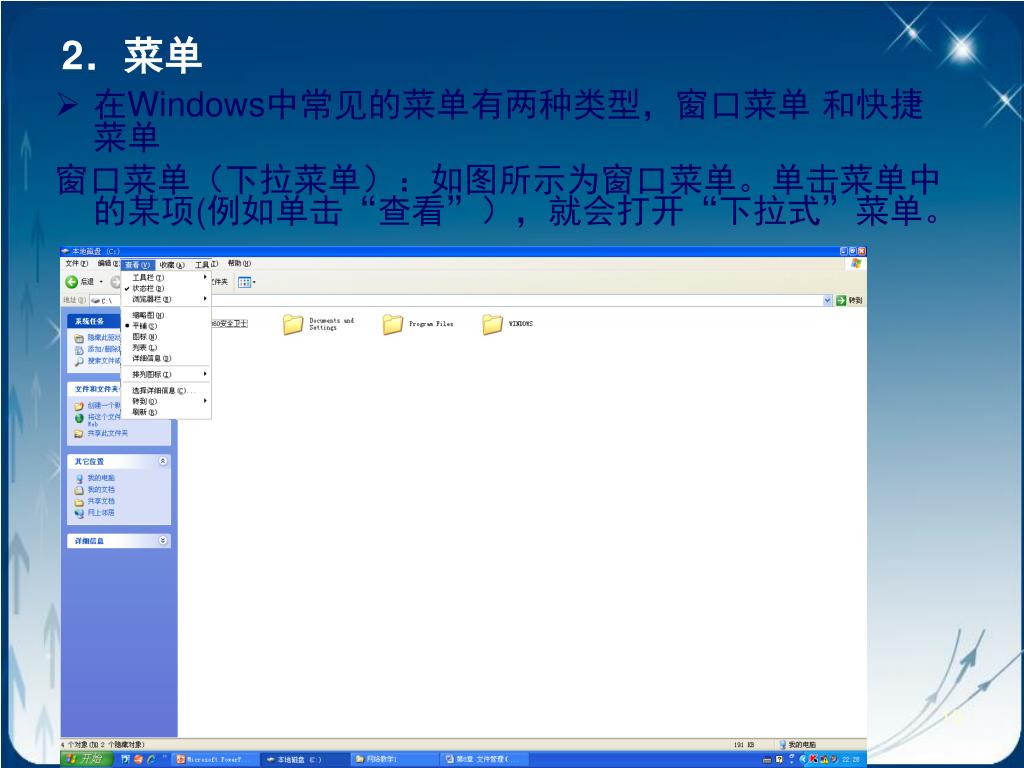Click the 我的文档 icon in Other Places
The image size is (1024, 768).
point(79,490)
